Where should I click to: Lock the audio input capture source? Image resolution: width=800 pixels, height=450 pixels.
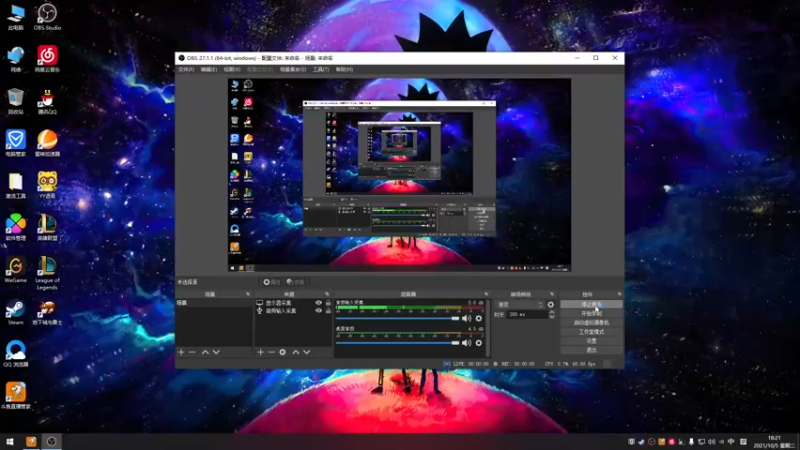tap(328, 311)
